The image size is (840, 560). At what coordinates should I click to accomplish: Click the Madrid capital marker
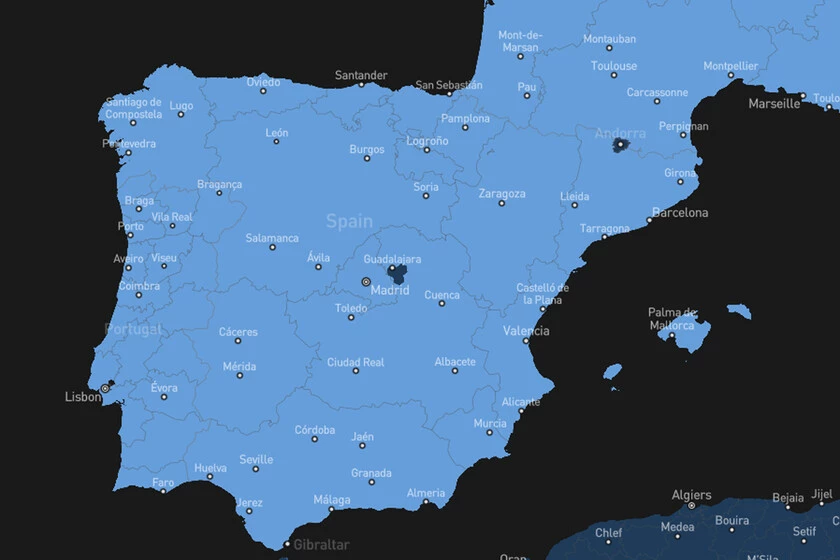pyautogui.click(x=366, y=283)
